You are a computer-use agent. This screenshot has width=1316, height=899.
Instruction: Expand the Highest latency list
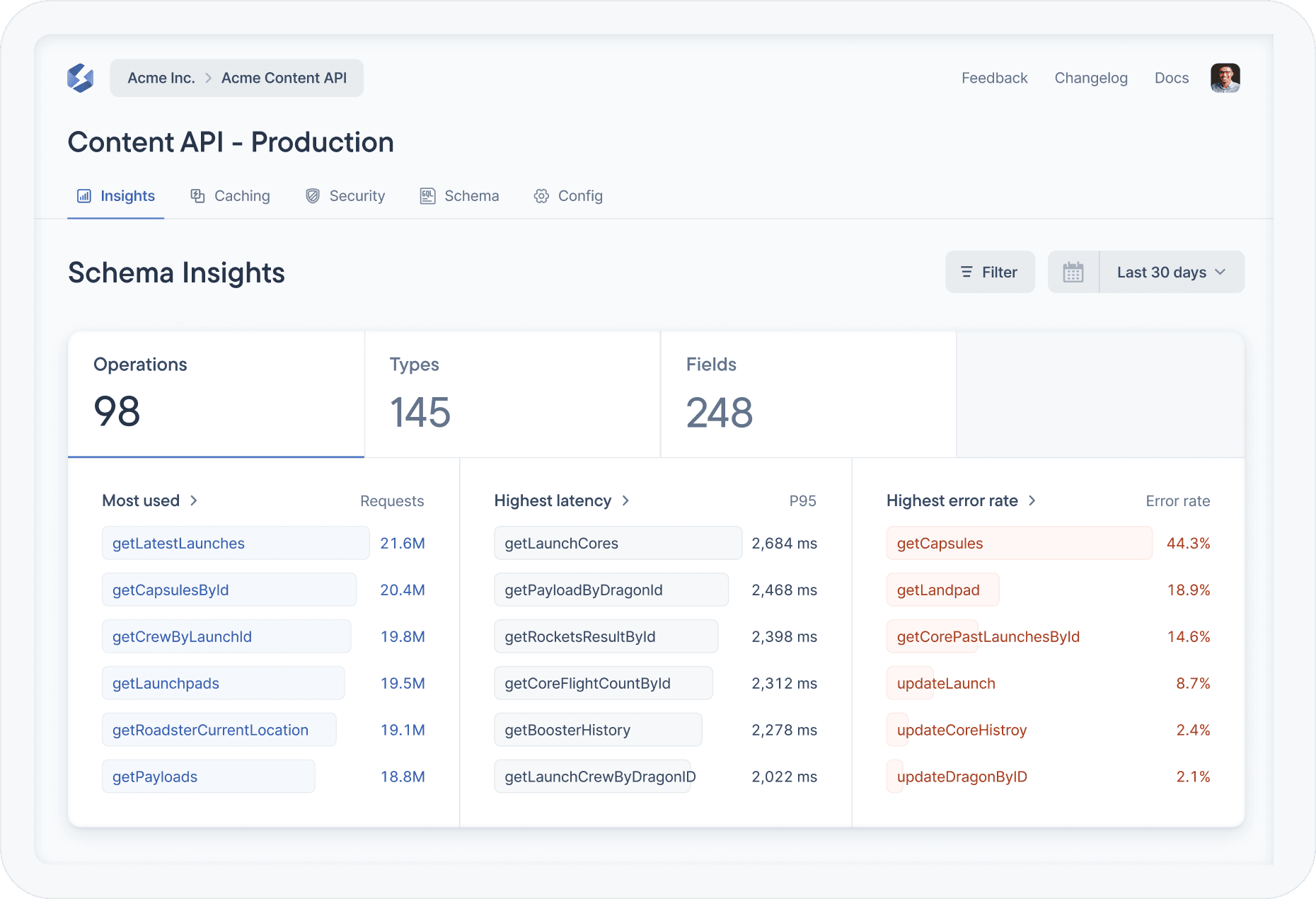[x=625, y=500]
